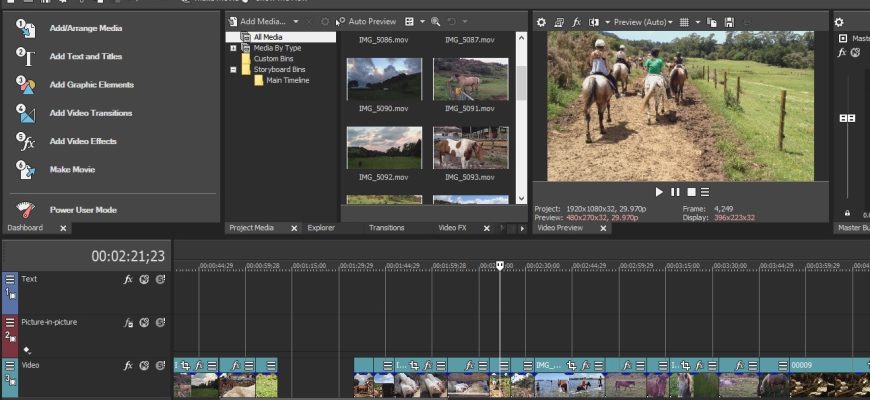Click the media list scroll-up arrow

(x=521, y=38)
